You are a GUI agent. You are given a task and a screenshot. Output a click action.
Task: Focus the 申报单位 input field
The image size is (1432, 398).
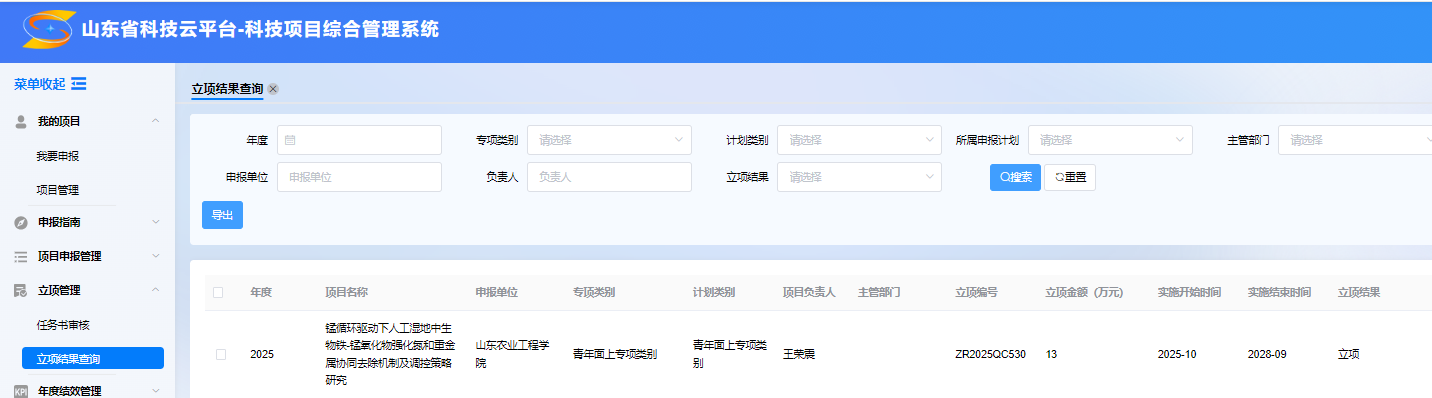[359, 177]
